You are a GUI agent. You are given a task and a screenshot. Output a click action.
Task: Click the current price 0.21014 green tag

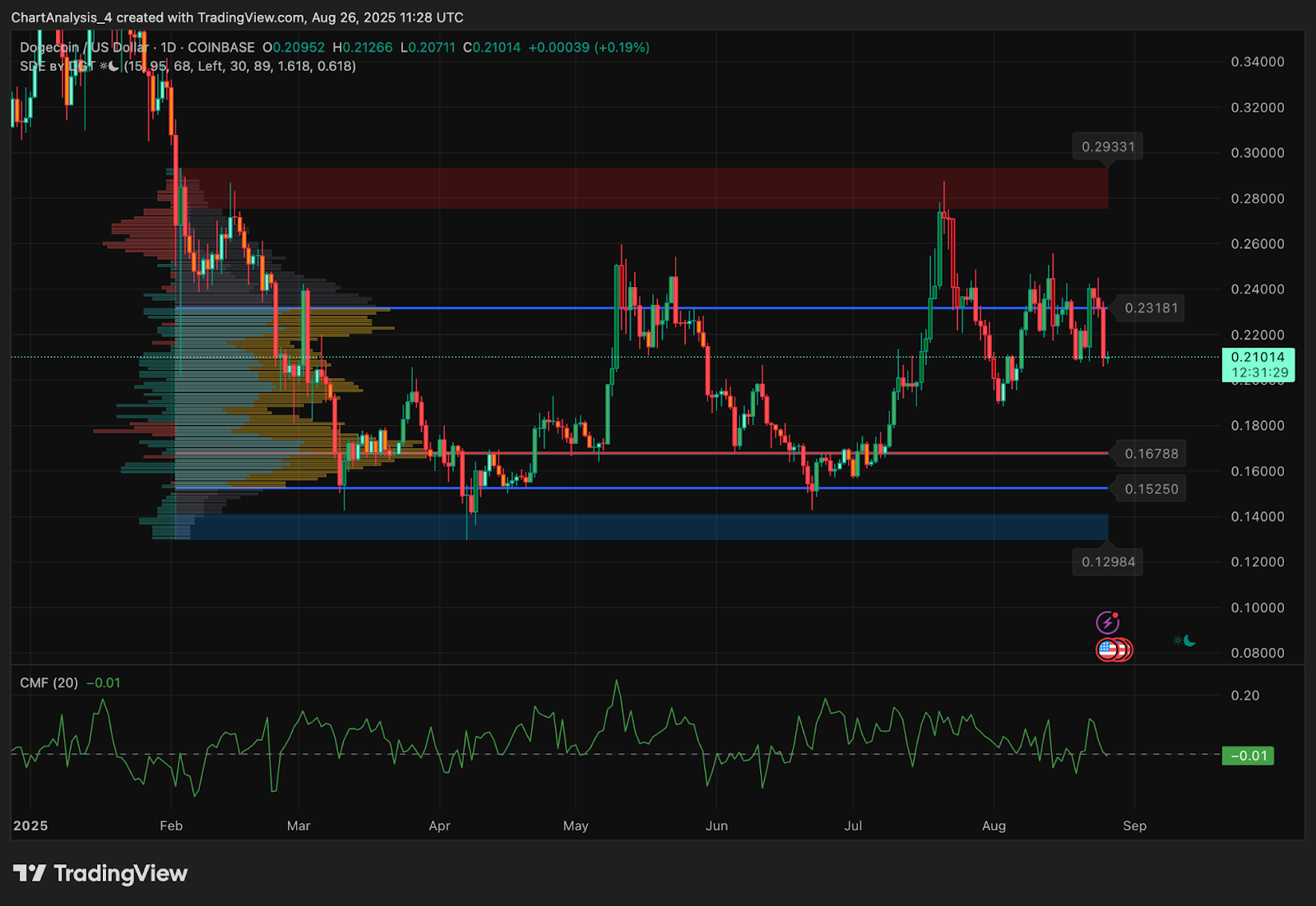click(x=1258, y=364)
